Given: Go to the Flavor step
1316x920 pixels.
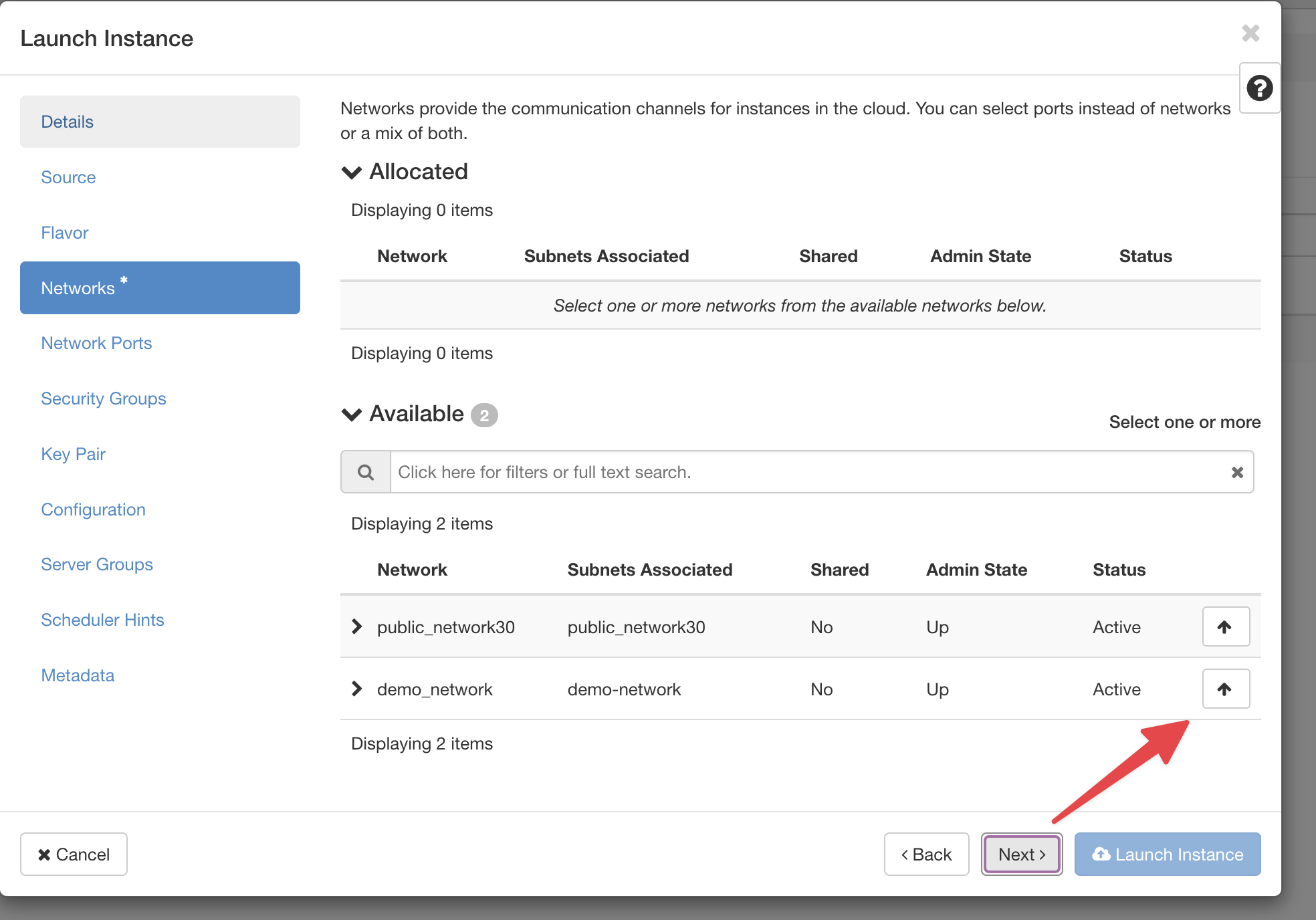Looking at the screenshot, I should pos(65,233).
